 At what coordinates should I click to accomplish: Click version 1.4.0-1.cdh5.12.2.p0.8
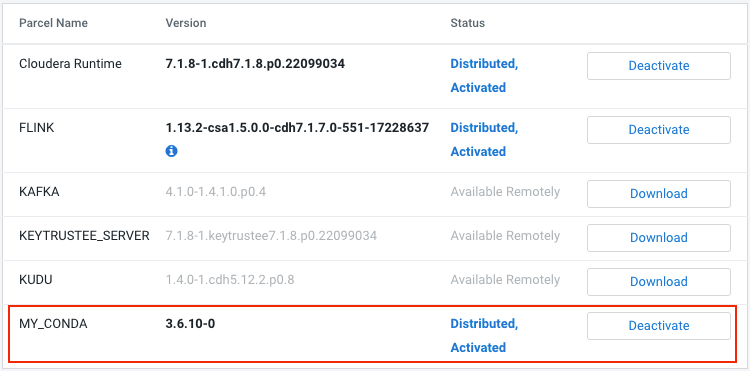tap(230, 280)
